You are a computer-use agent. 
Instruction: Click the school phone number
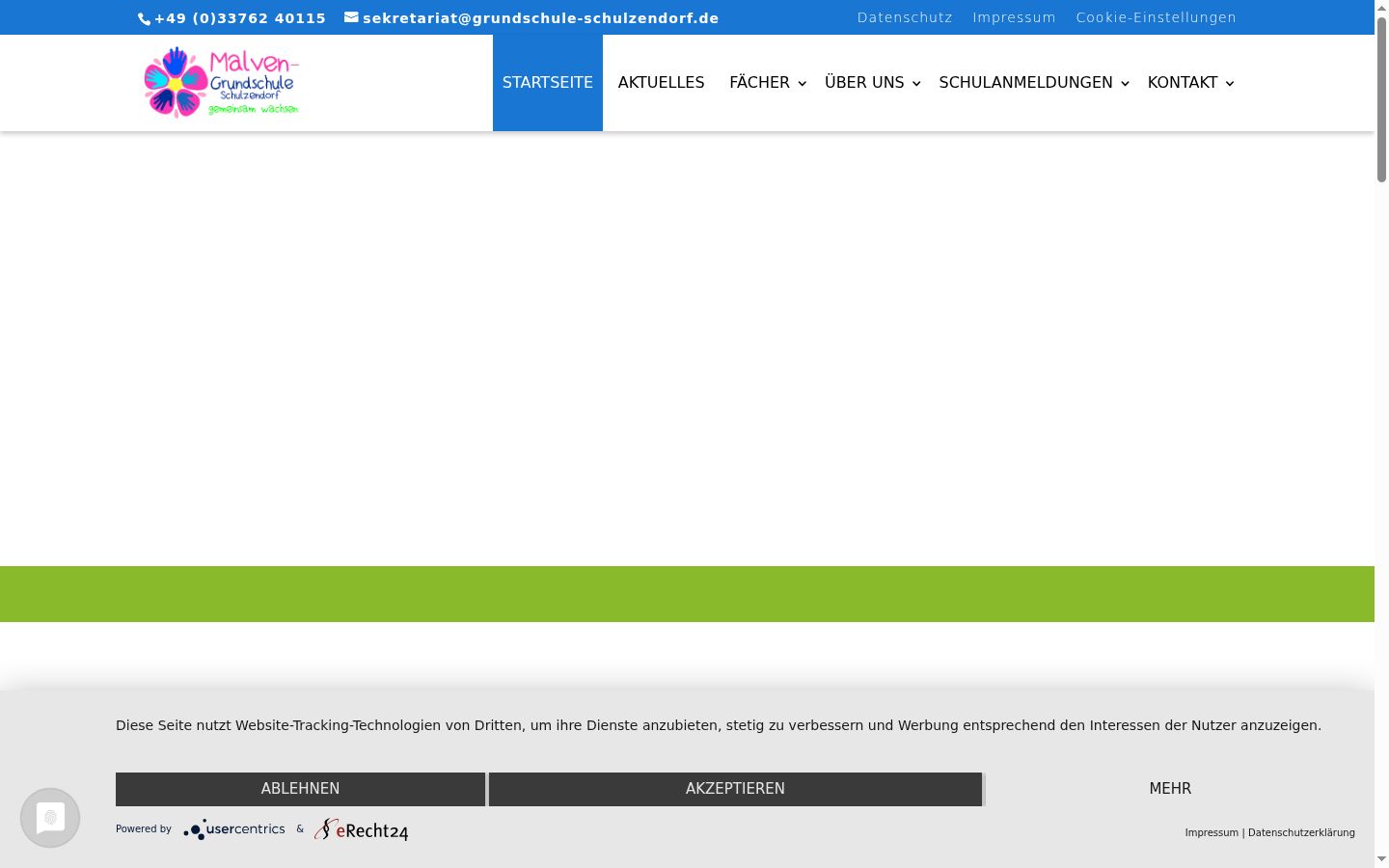(x=240, y=18)
